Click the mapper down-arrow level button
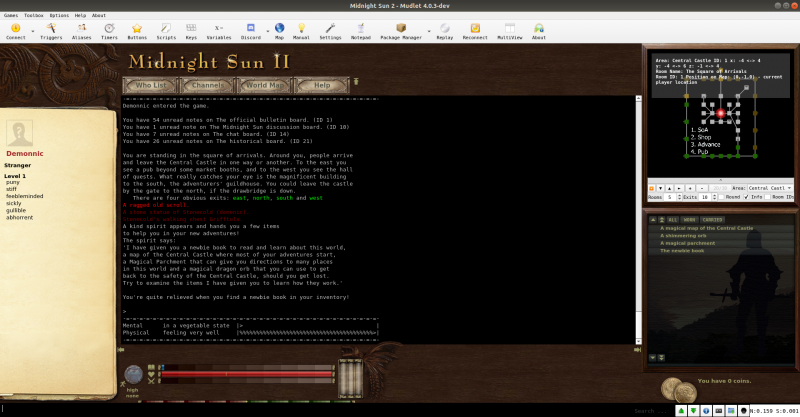The image size is (800, 417). (660, 188)
